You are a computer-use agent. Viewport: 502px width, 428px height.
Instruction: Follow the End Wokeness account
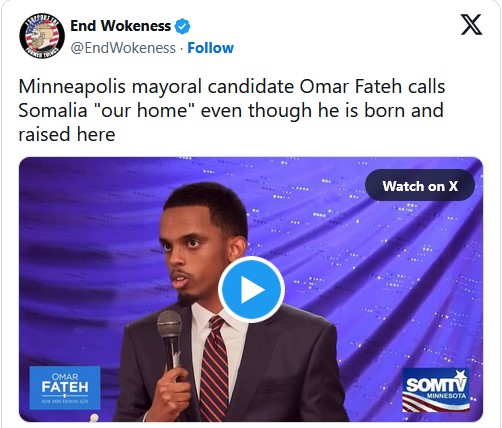pos(210,48)
